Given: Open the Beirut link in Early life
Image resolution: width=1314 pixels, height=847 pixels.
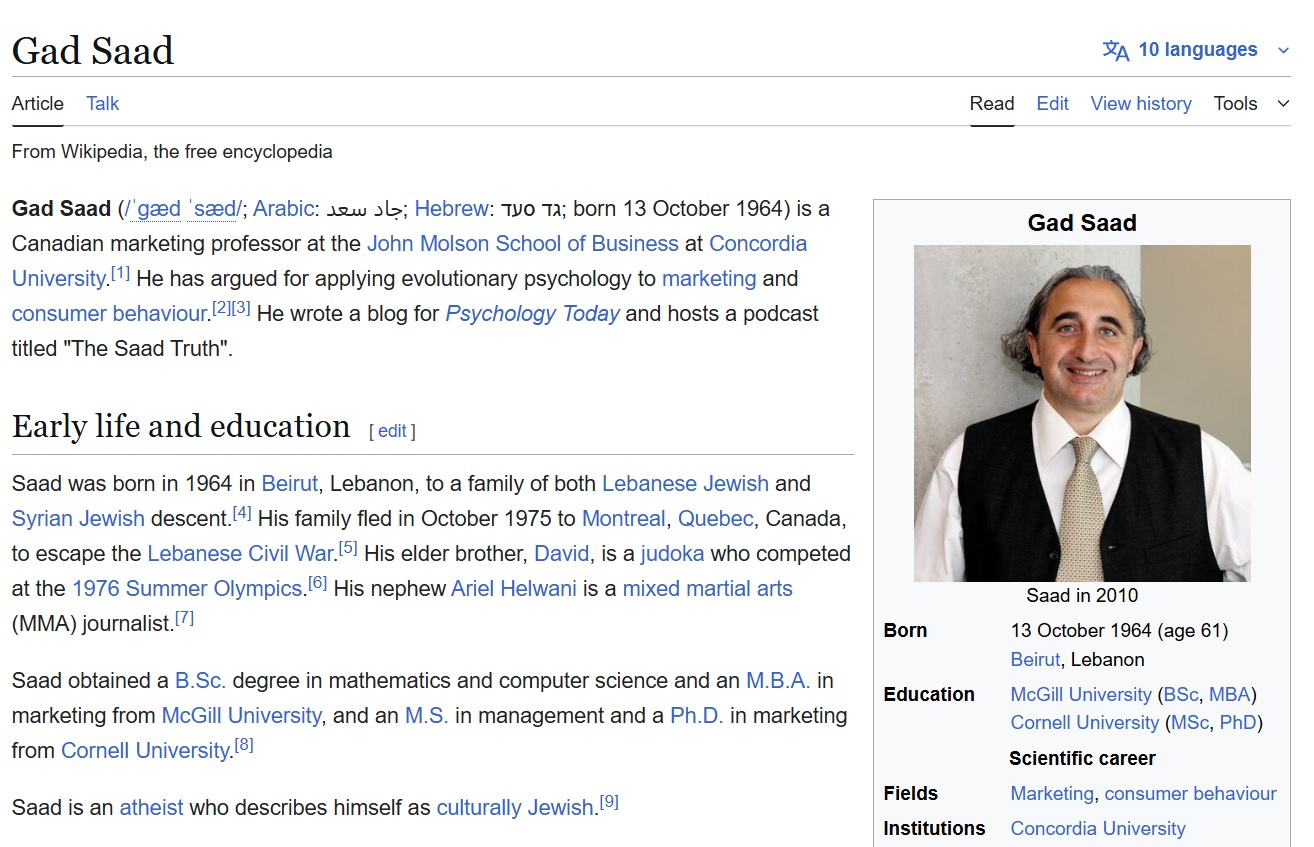Looking at the screenshot, I should [290, 484].
